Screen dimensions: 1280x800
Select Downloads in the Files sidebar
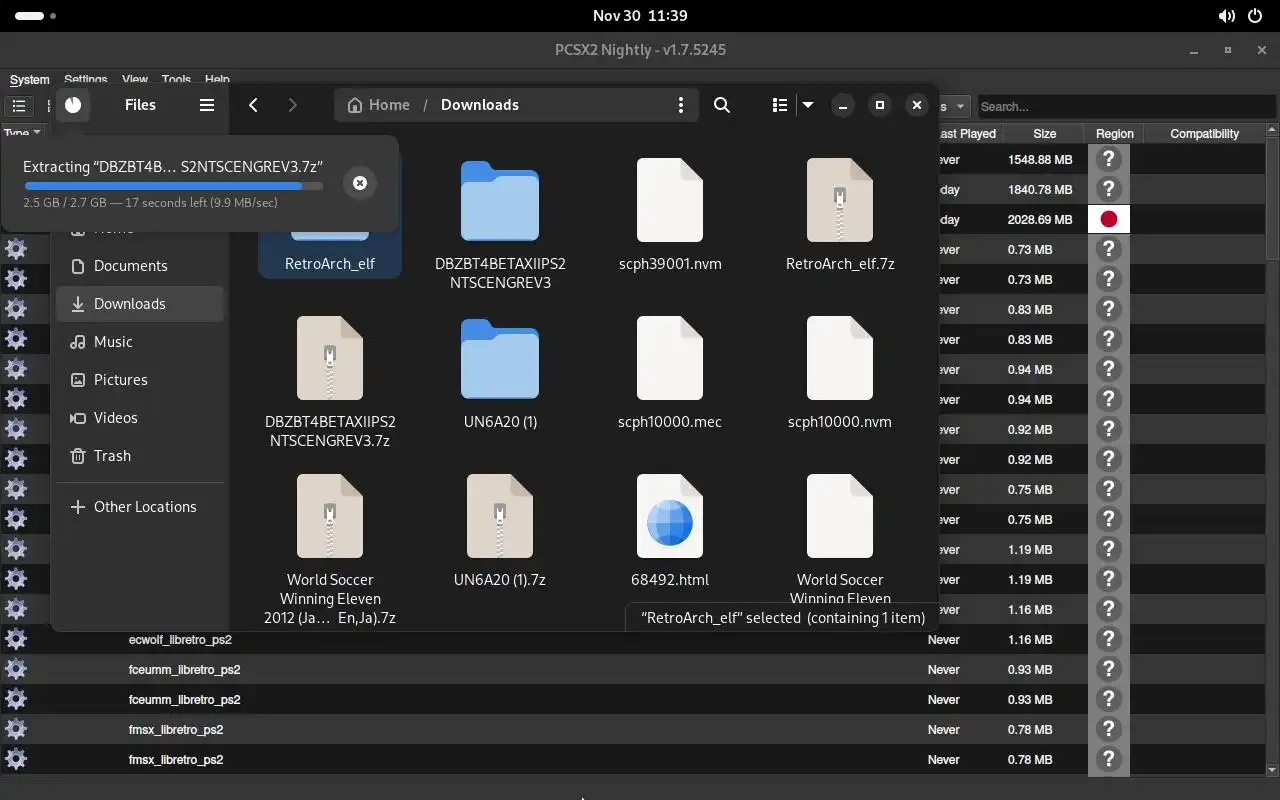coord(140,304)
